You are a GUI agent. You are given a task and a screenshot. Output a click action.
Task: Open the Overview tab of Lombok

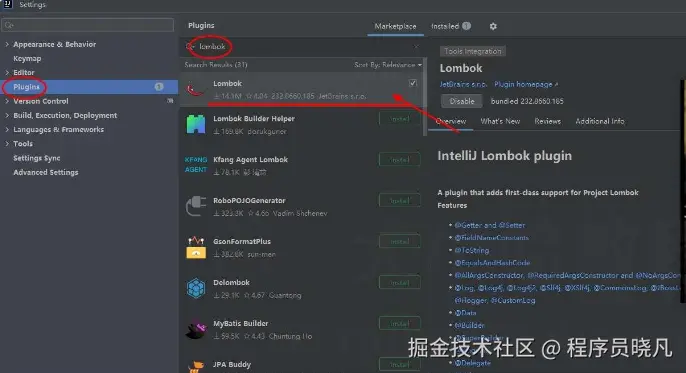tap(451, 121)
